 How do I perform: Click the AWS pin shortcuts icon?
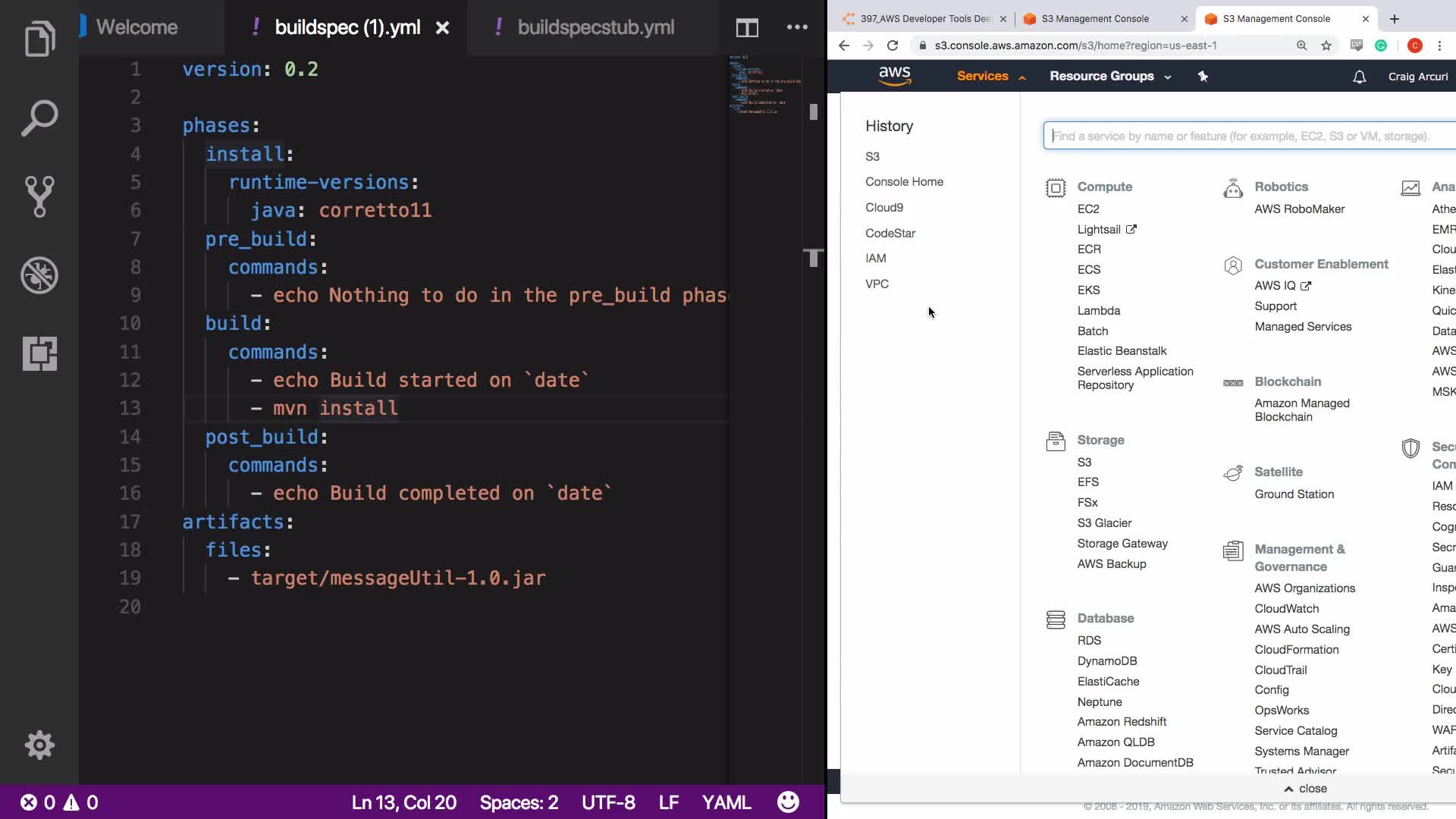point(1203,77)
